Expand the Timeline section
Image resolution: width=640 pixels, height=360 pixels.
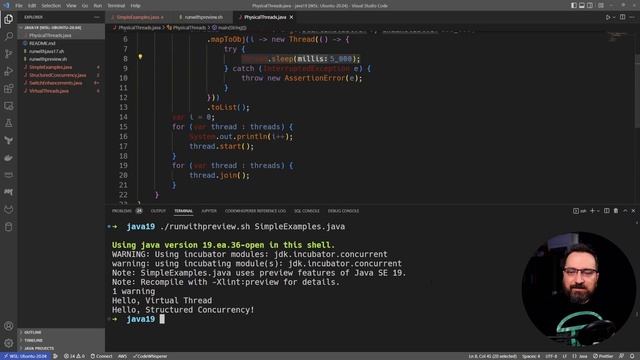[61, 340]
